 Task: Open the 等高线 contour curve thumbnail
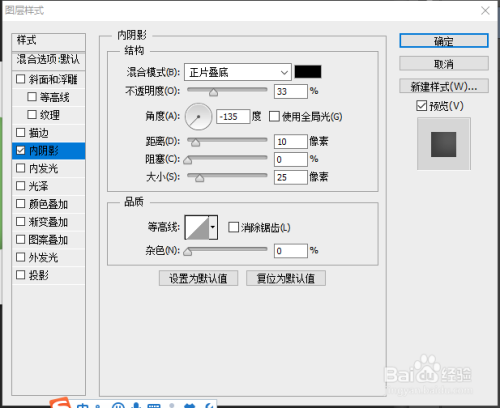pyautogui.click(x=197, y=227)
